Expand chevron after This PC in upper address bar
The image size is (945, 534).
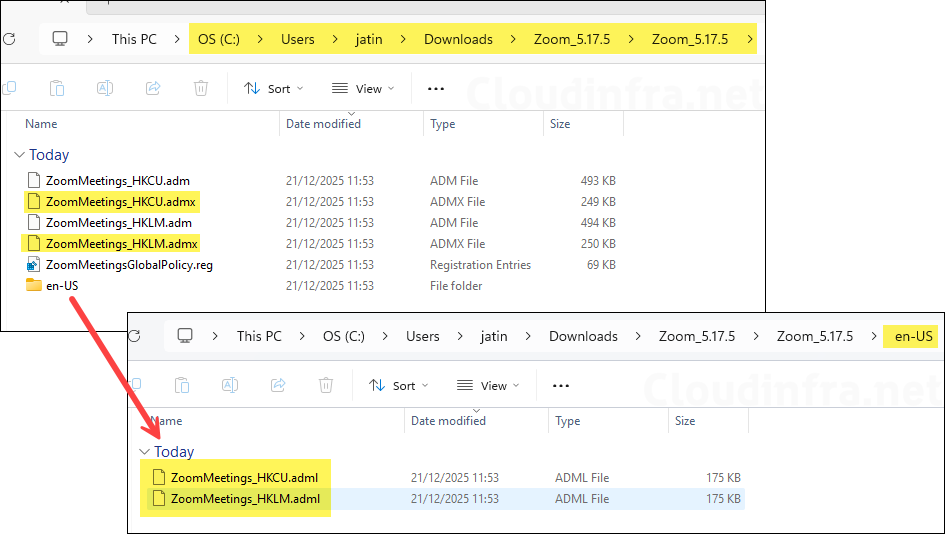[177, 39]
